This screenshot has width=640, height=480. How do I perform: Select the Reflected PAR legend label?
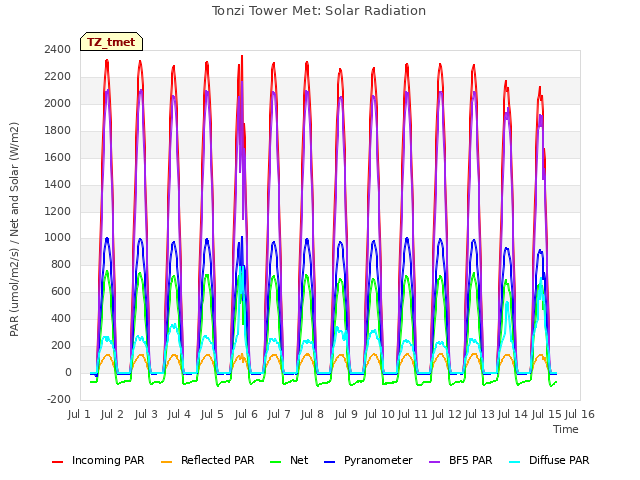coord(218,460)
